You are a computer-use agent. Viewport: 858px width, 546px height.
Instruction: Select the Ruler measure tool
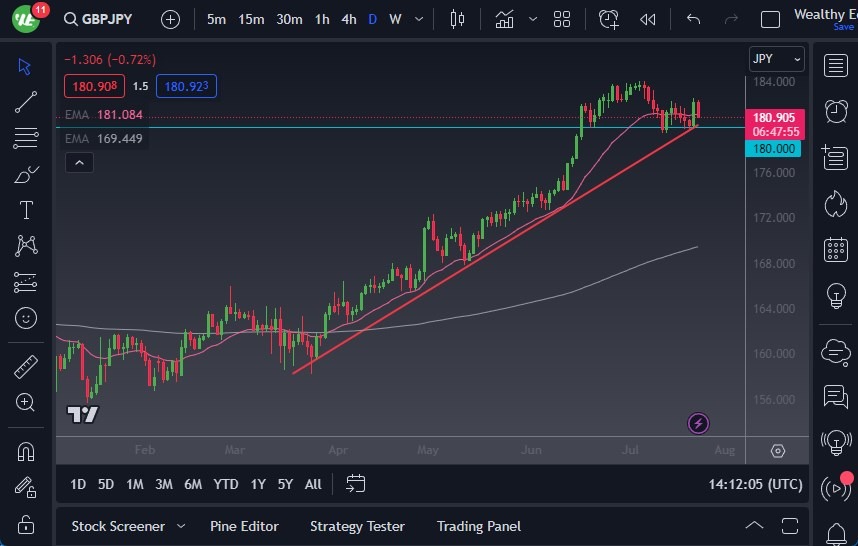(26, 367)
